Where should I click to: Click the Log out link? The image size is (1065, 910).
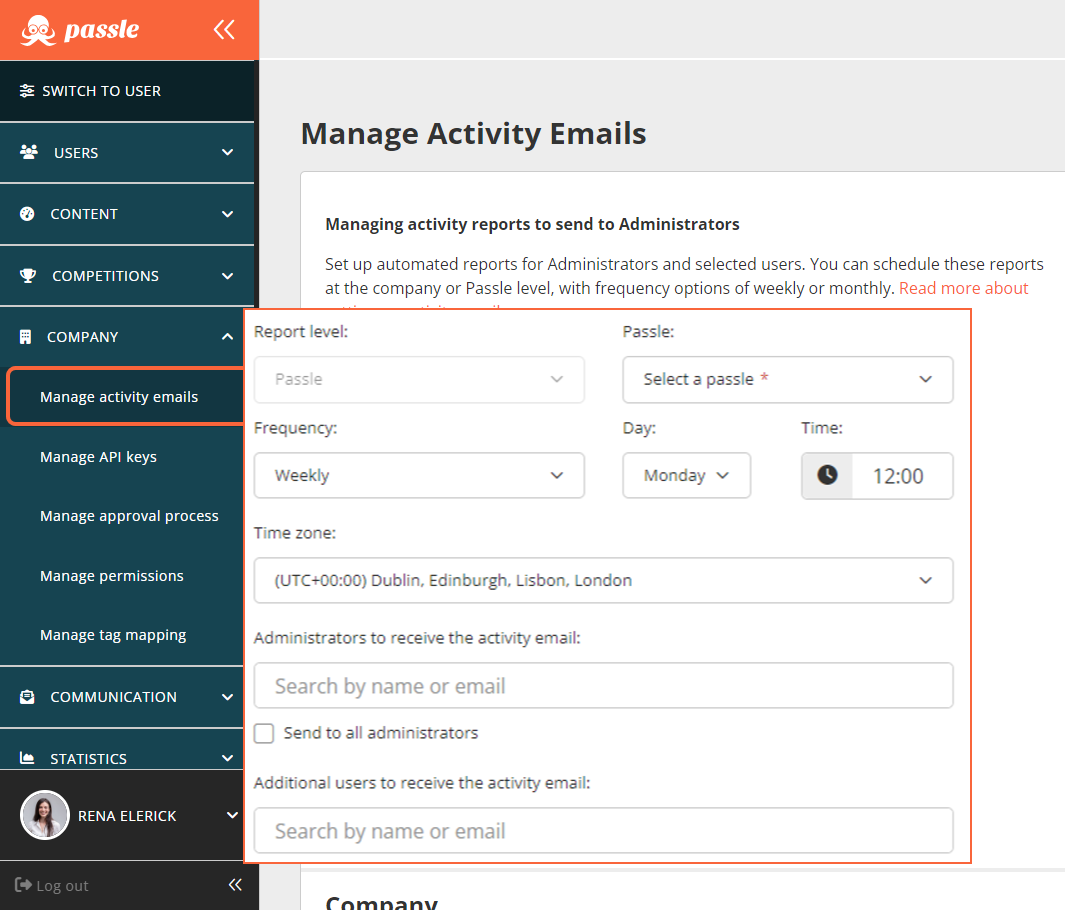(62, 886)
